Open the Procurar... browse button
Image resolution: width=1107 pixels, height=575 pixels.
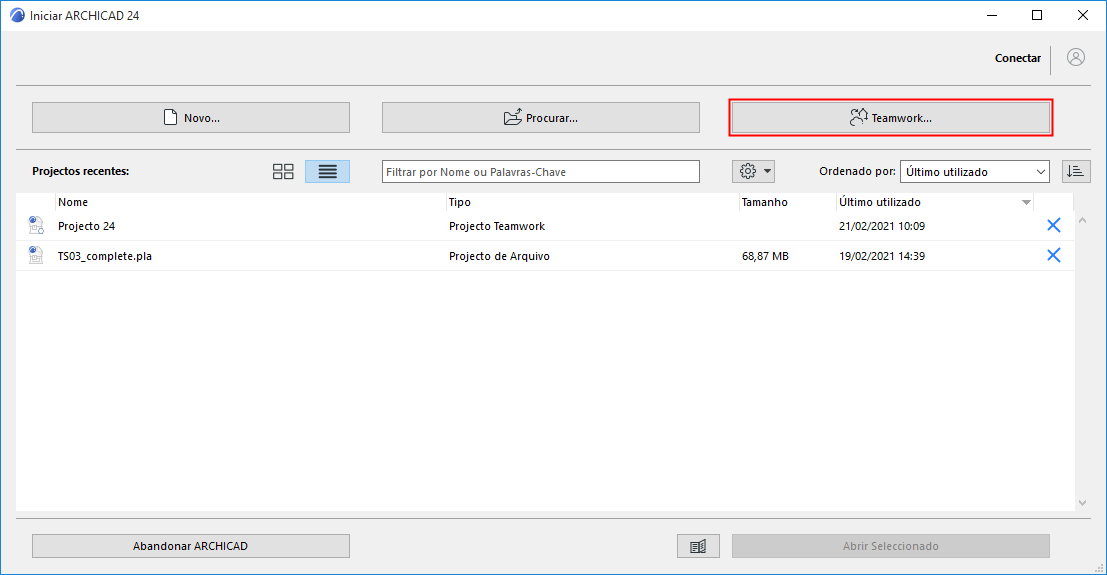[x=541, y=117]
